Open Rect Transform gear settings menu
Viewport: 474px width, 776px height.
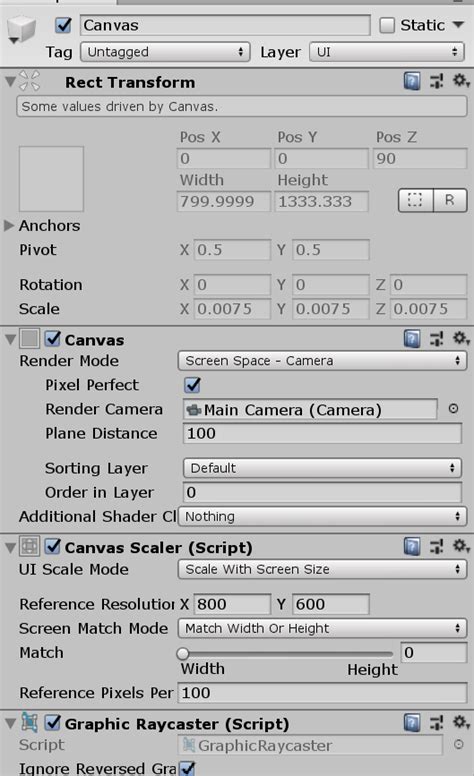coord(461,81)
